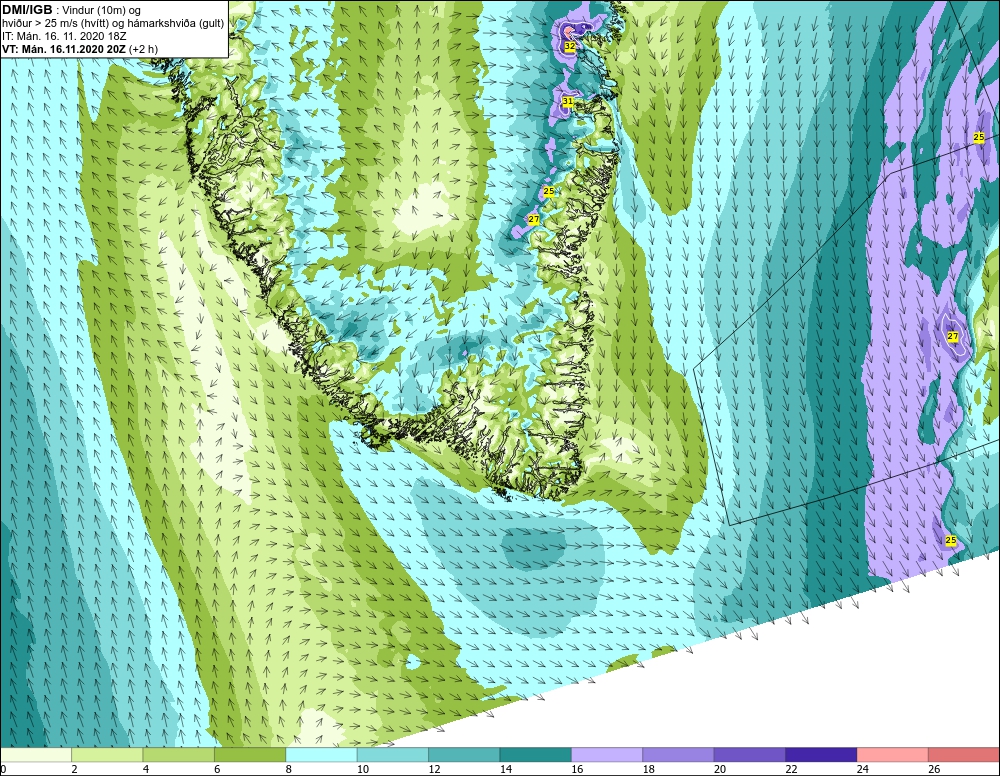Select the above-26 m/s salmon red legend swatch
Screen dimensions: 1000x776
pyautogui.click(x=964, y=755)
